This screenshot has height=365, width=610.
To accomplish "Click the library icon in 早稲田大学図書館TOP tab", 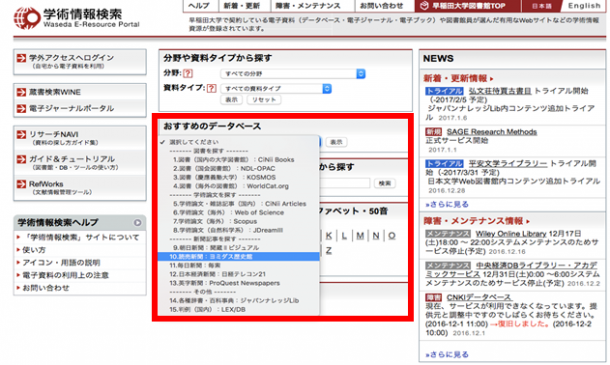I will click(424, 5).
